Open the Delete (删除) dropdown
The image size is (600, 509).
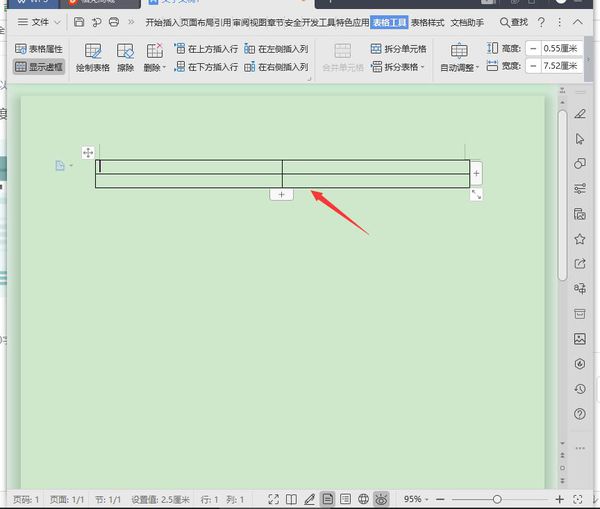155,57
